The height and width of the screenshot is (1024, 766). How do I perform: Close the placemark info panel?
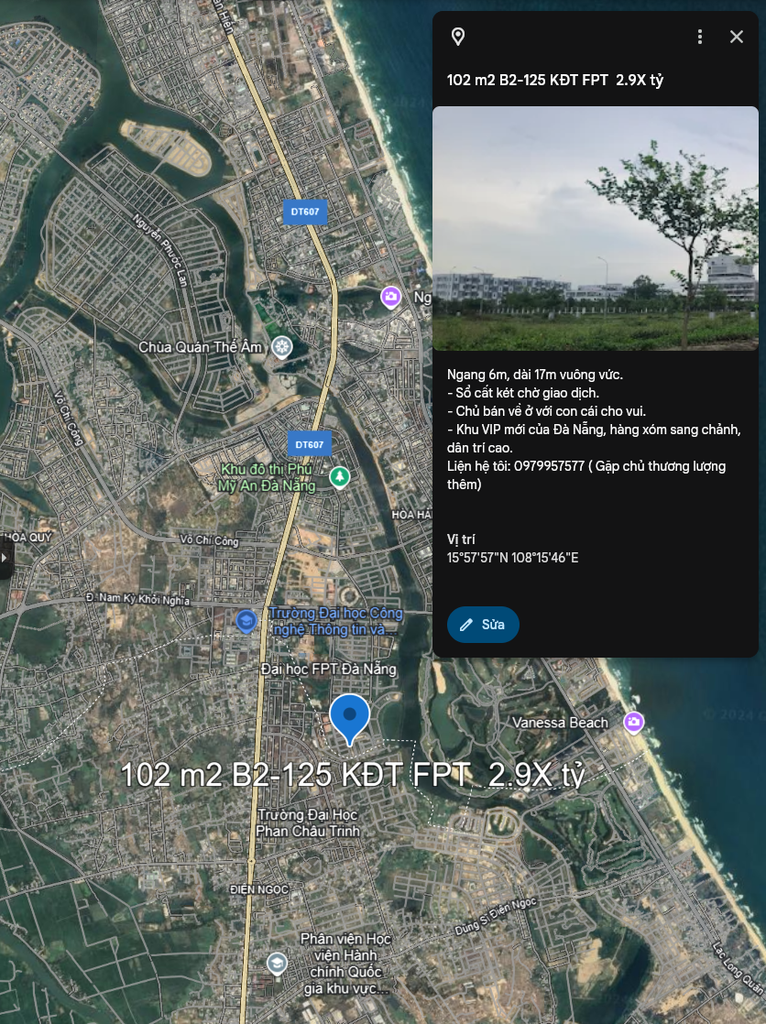736,37
